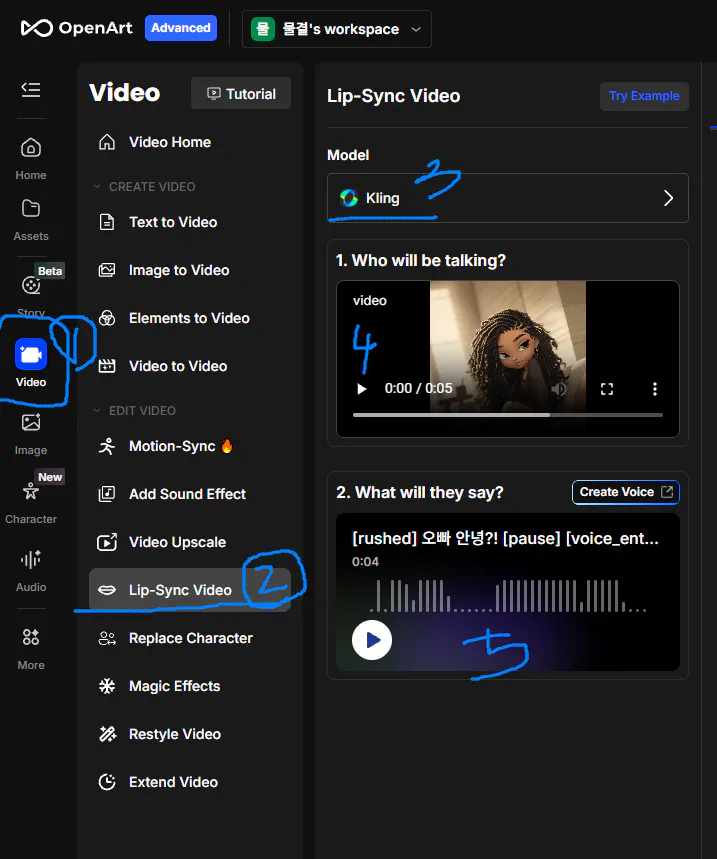Open Magic Effects

(x=190, y=686)
